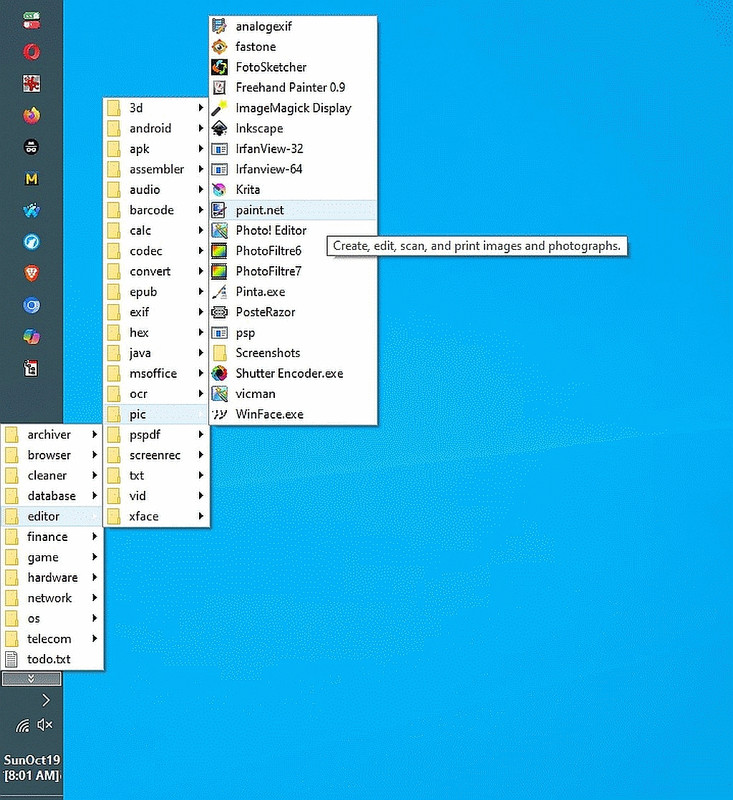Open fastone image viewer

pos(293,46)
